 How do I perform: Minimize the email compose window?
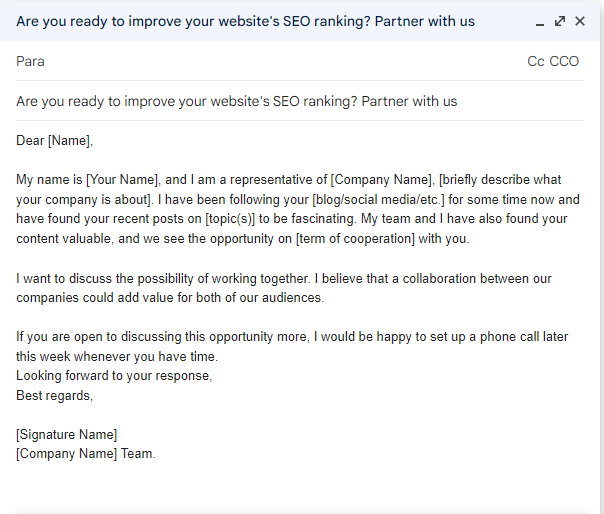540,22
